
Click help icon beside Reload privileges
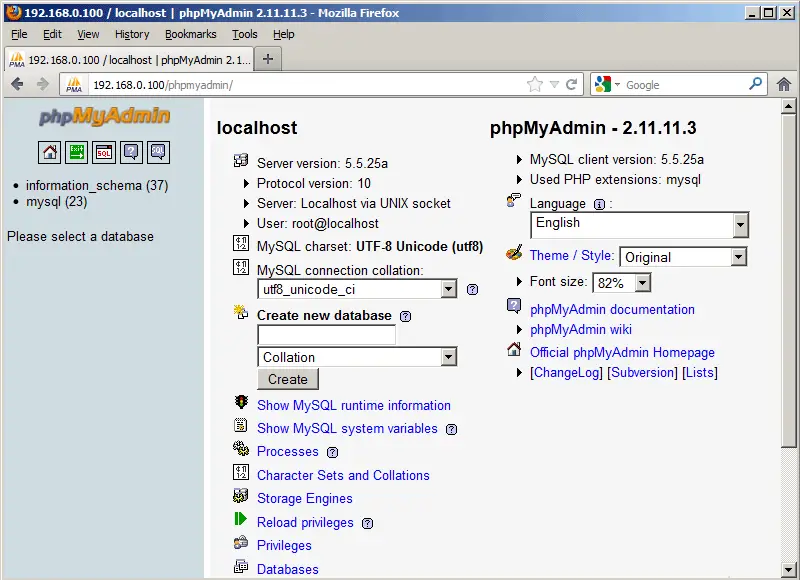367,523
